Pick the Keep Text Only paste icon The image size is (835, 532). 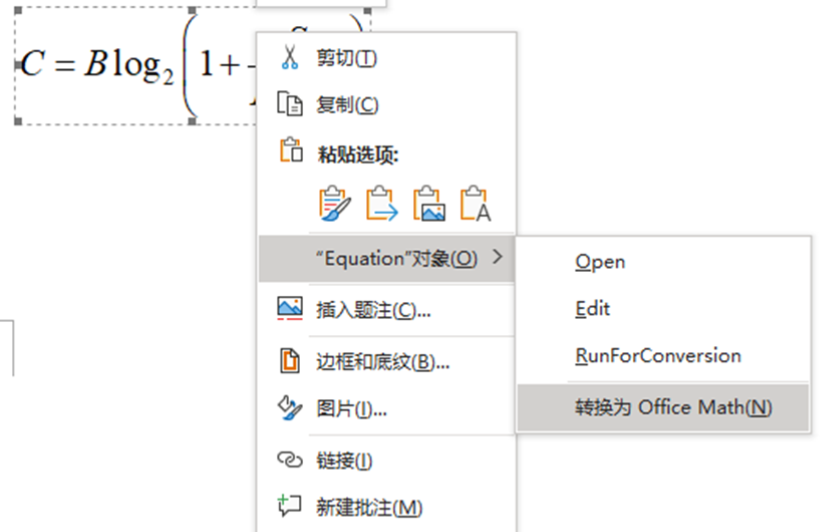click(475, 203)
